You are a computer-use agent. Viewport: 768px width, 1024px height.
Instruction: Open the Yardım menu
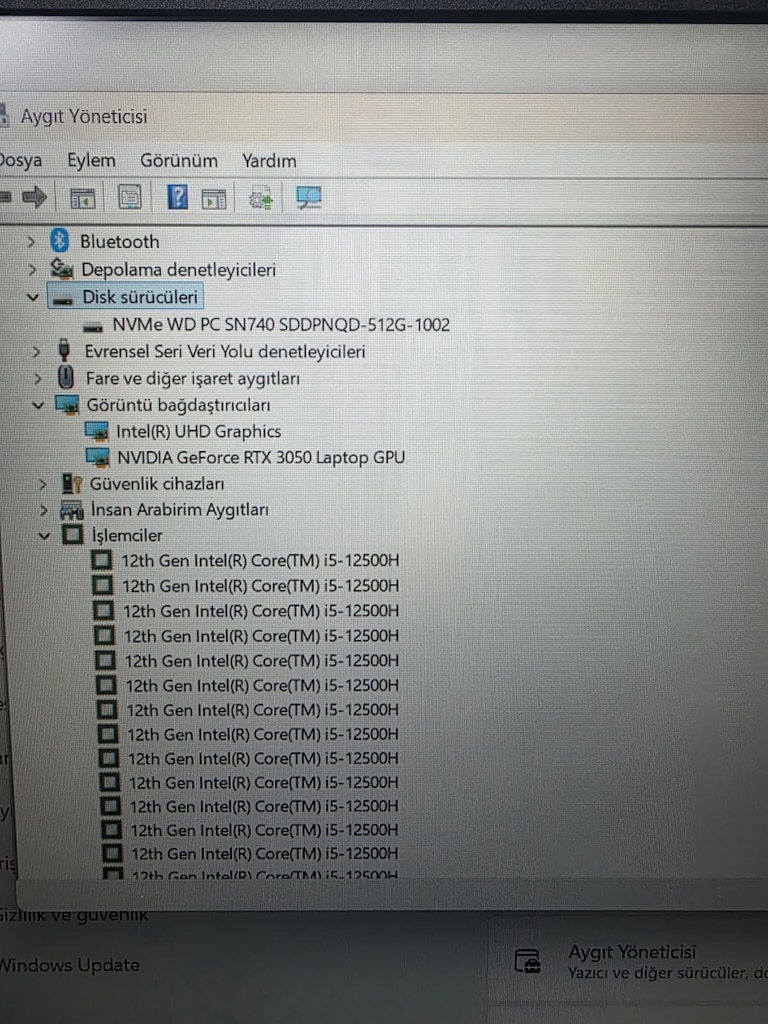click(x=269, y=161)
